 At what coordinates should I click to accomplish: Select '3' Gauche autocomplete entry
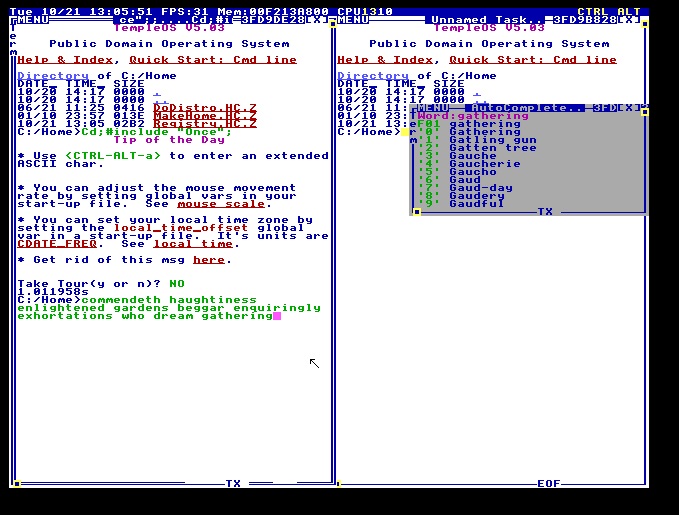click(457, 156)
